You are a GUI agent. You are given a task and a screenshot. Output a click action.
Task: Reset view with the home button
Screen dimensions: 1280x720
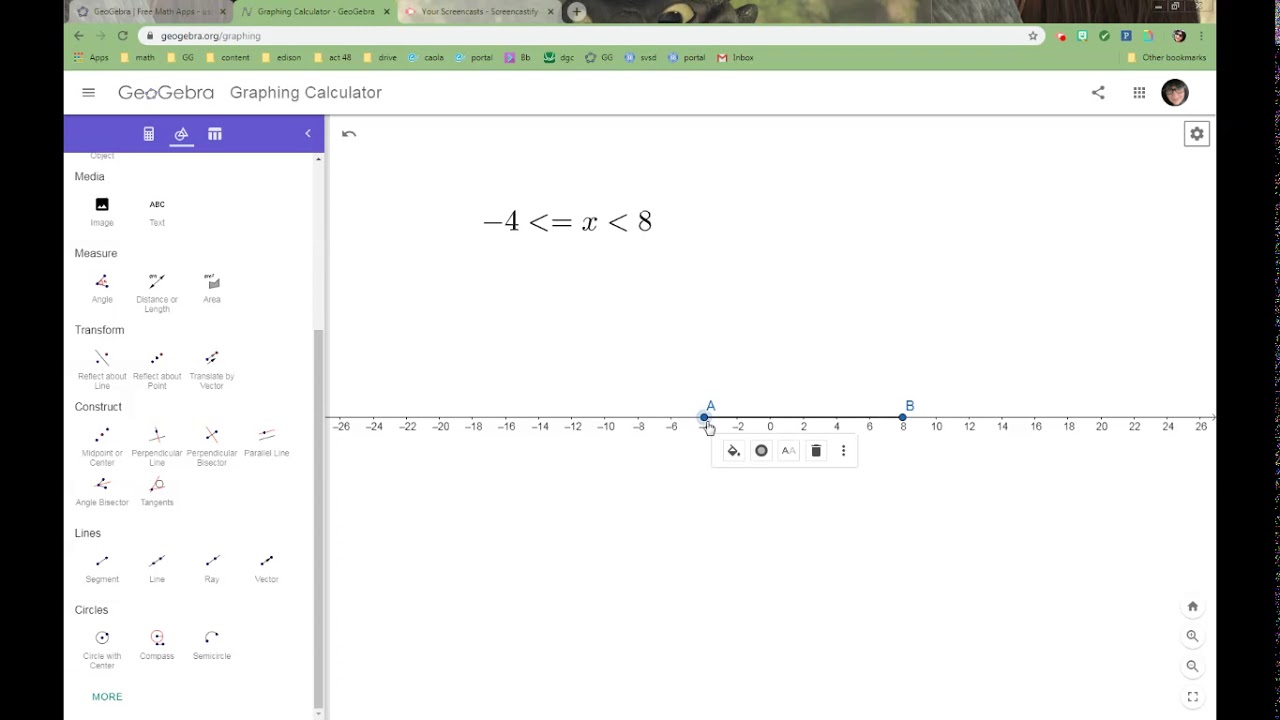[1192, 607]
